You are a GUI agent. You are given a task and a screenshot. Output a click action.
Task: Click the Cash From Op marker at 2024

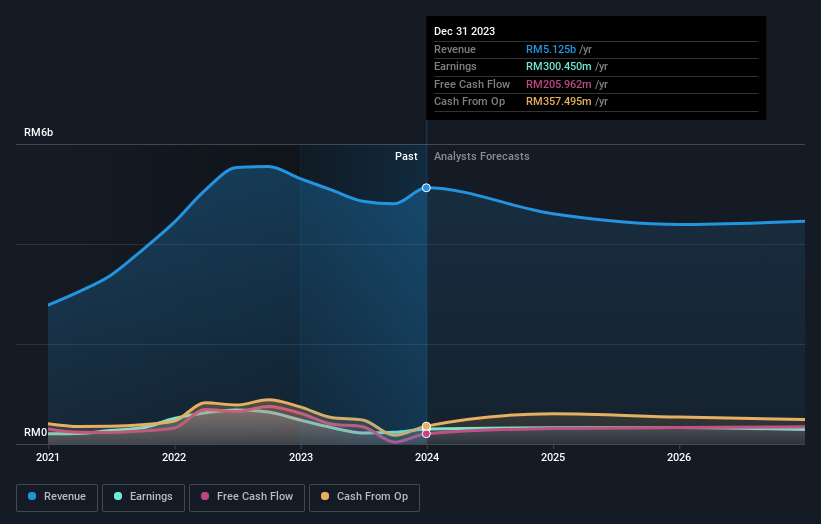(426, 426)
